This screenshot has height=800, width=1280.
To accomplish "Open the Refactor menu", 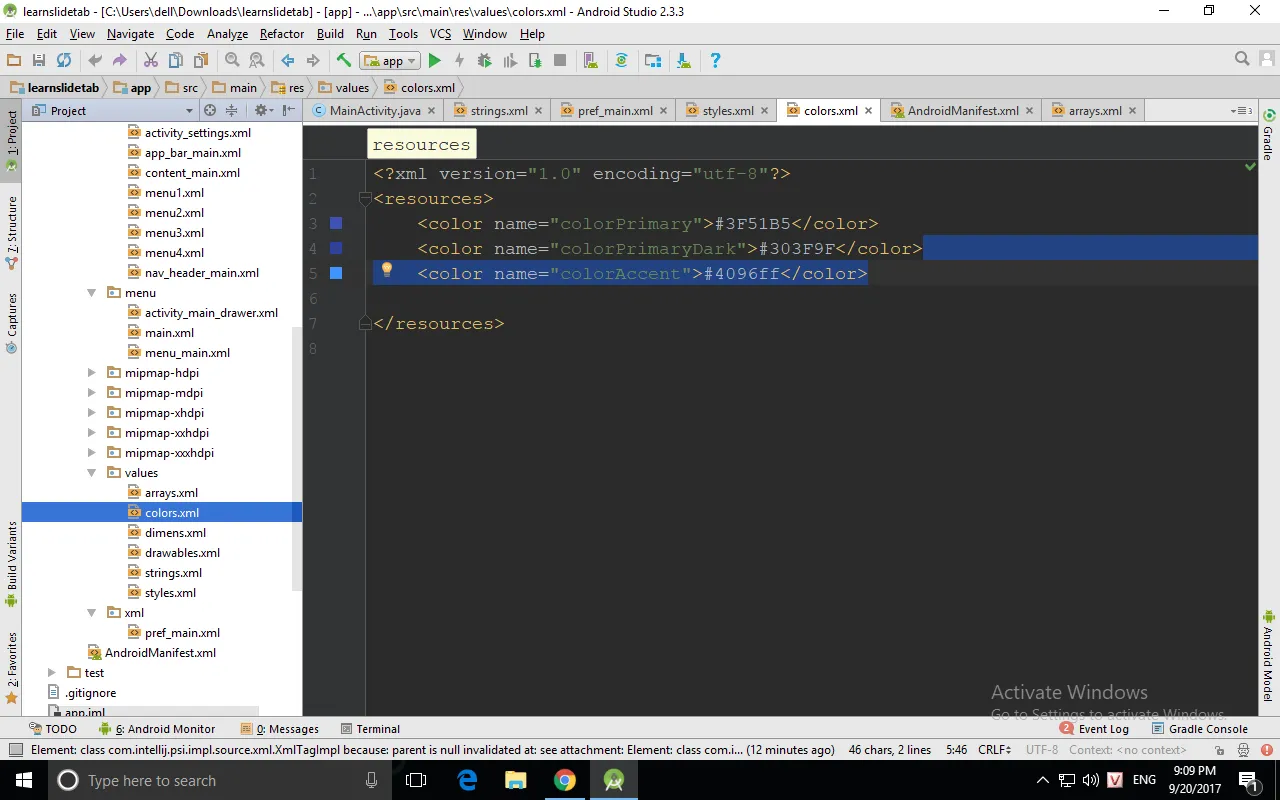I will 282,34.
